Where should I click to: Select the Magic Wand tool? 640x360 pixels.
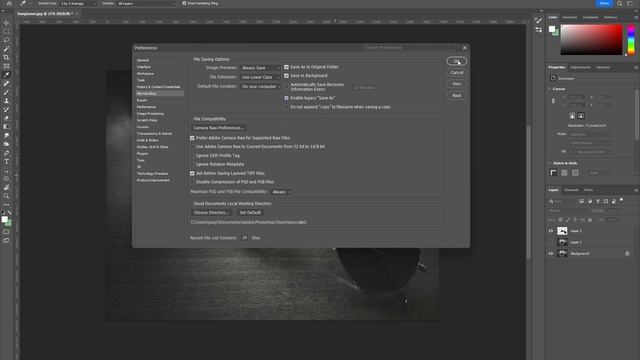tap(6, 49)
